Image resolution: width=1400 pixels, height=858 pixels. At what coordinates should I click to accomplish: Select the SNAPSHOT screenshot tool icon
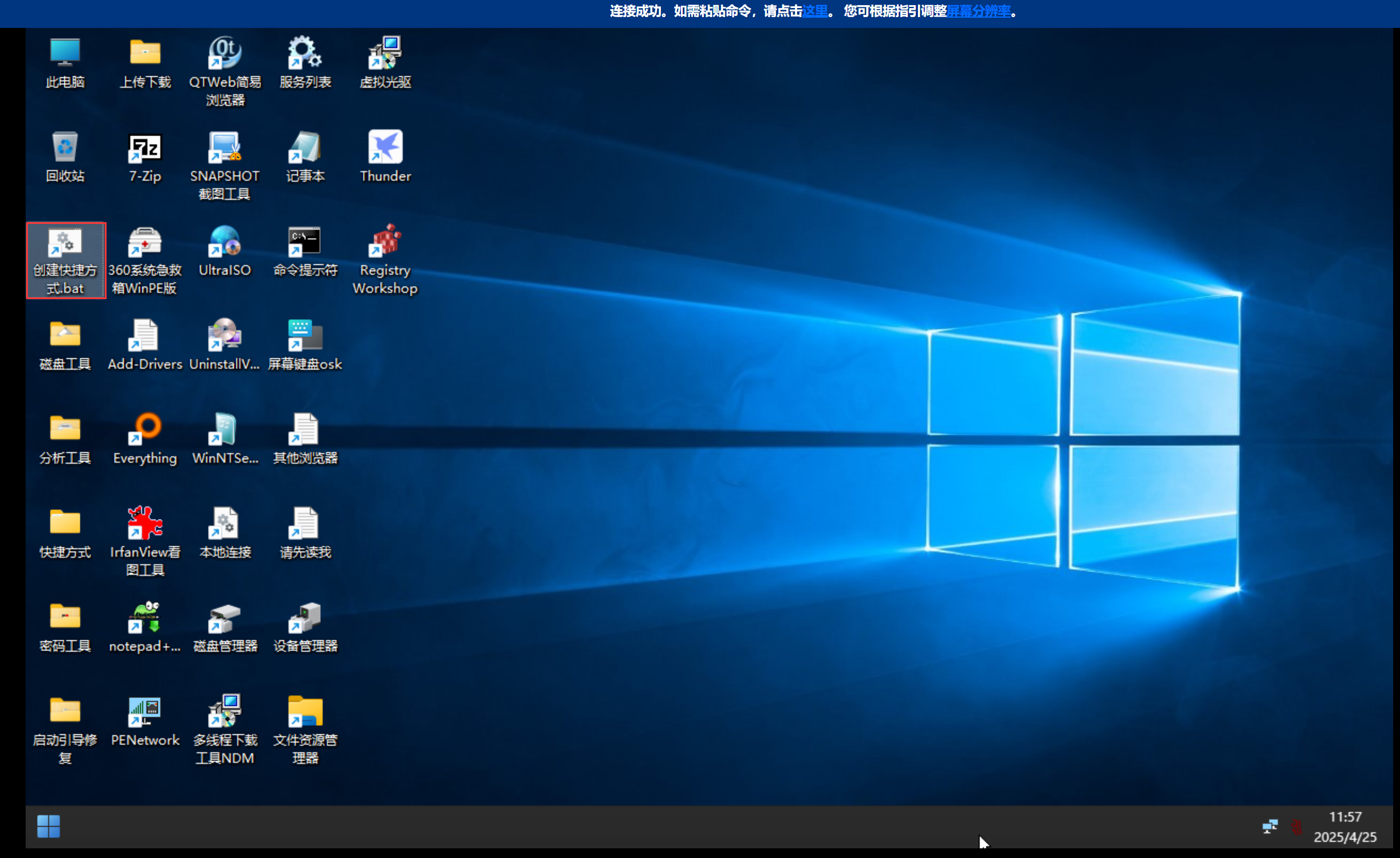(x=225, y=148)
